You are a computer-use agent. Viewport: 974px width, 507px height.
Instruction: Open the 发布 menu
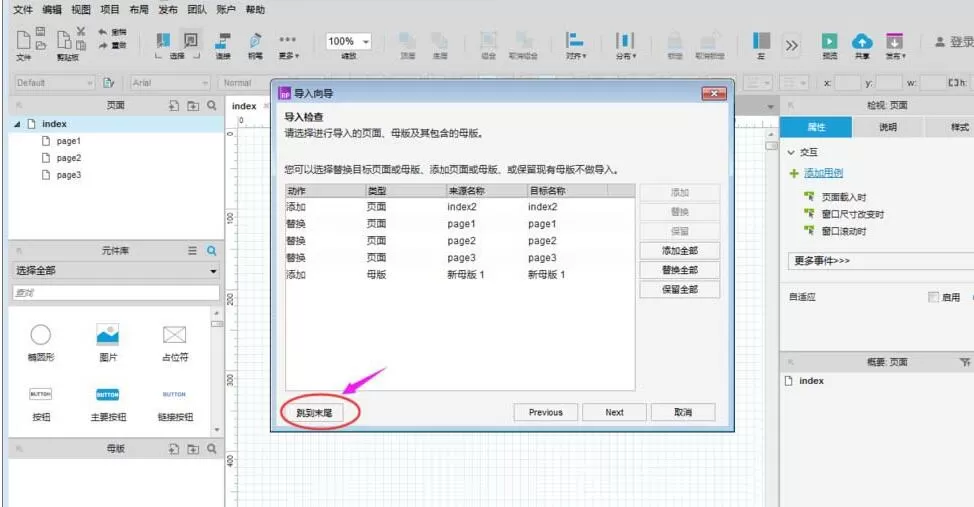[168, 9]
